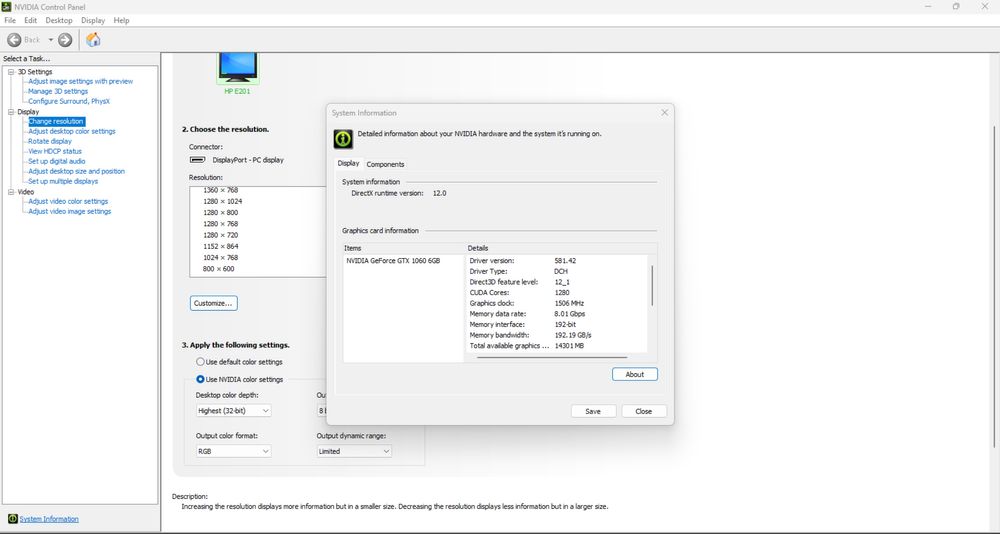Click the CUDA Cores row
This screenshot has height=534, width=1000.
click(x=557, y=292)
